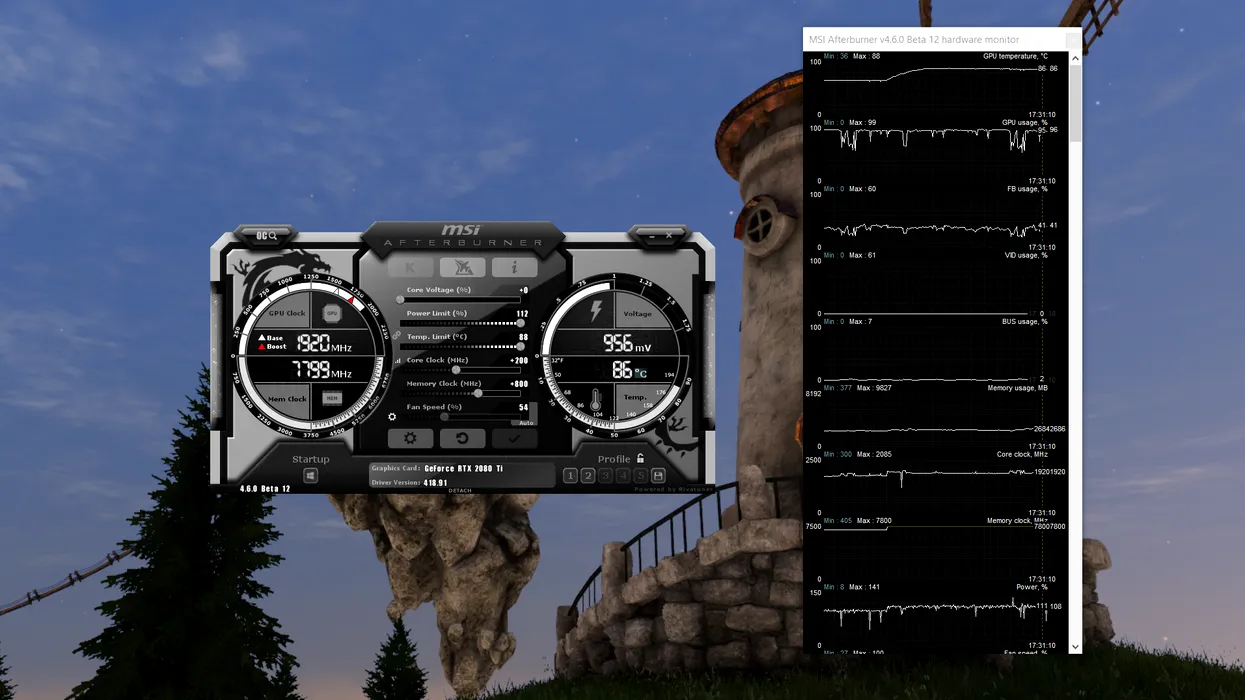This screenshot has width=1245, height=700.
Task: Save profile with floppy disk icon
Action: (658, 476)
